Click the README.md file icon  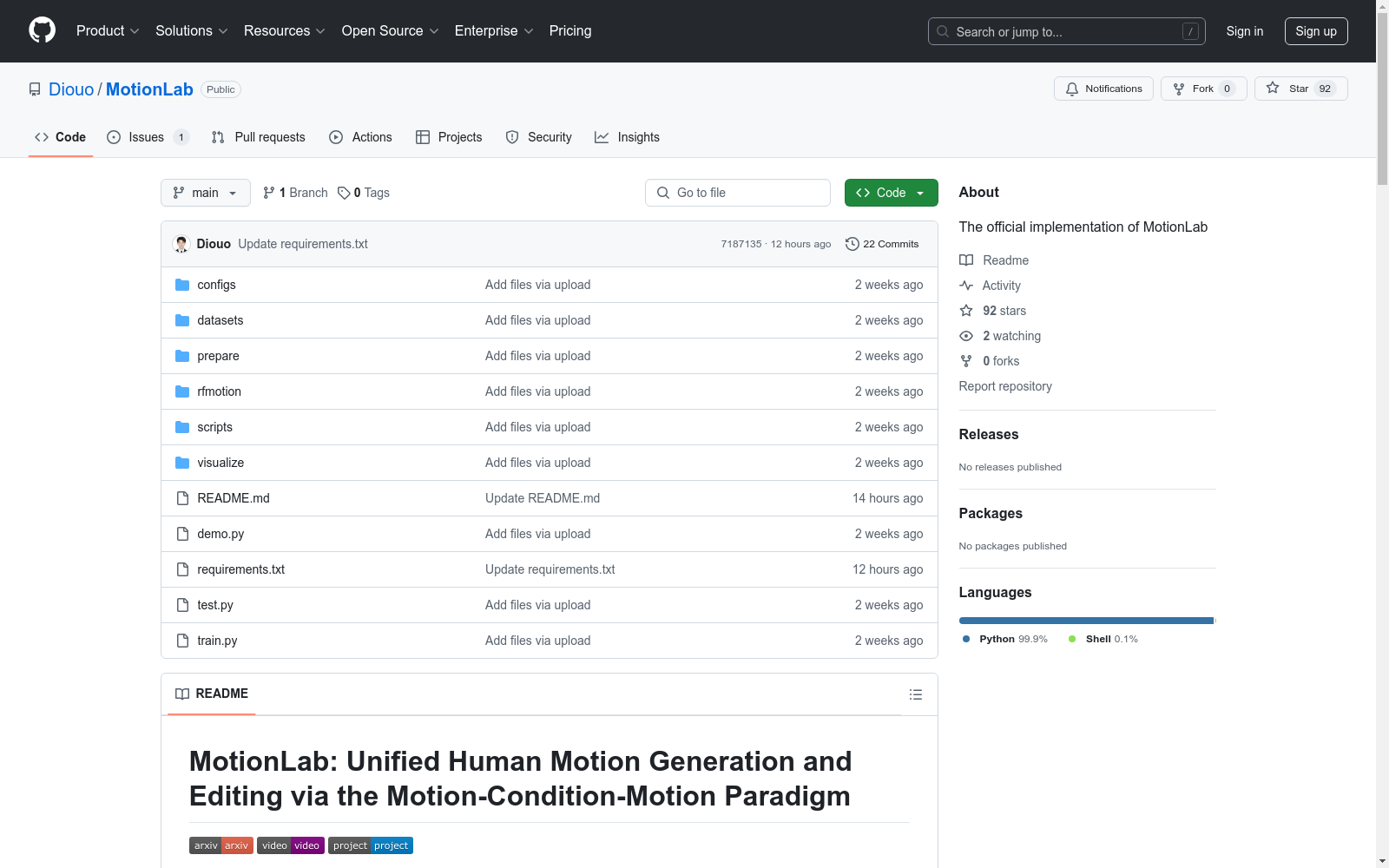(x=182, y=498)
